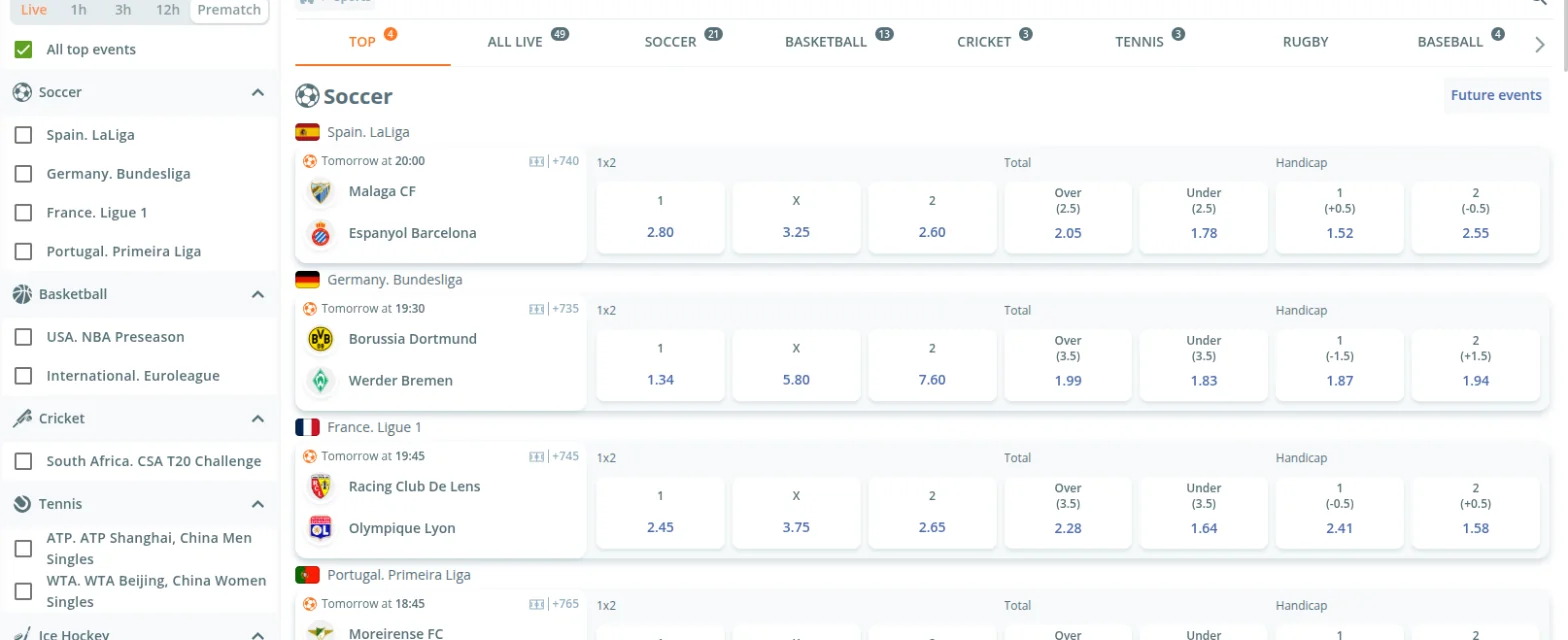1568x640 pixels.
Task: Select the Prematch time filter
Action: point(229,10)
